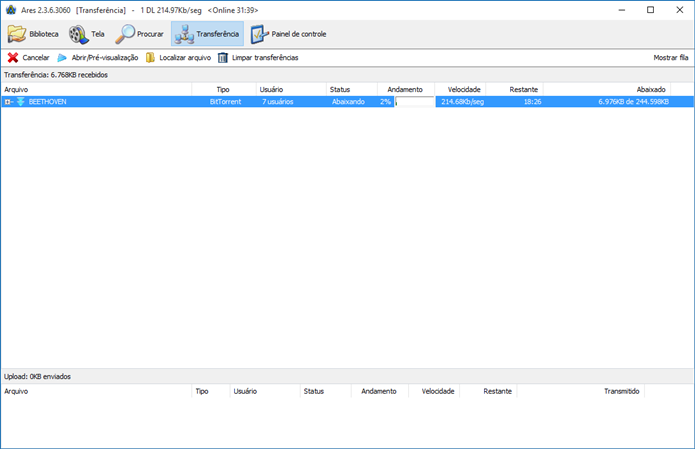Screen dimensions: 695x449
Task: Click the upload list Restante column header
Action: [488, 391]
